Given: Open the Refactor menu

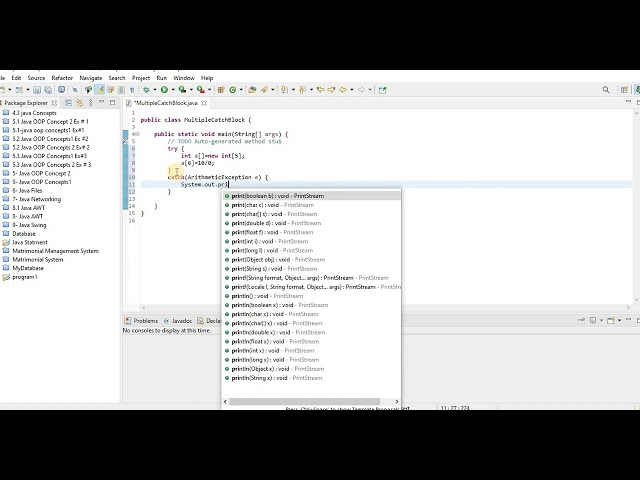Looking at the screenshot, I should click(x=62, y=78).
